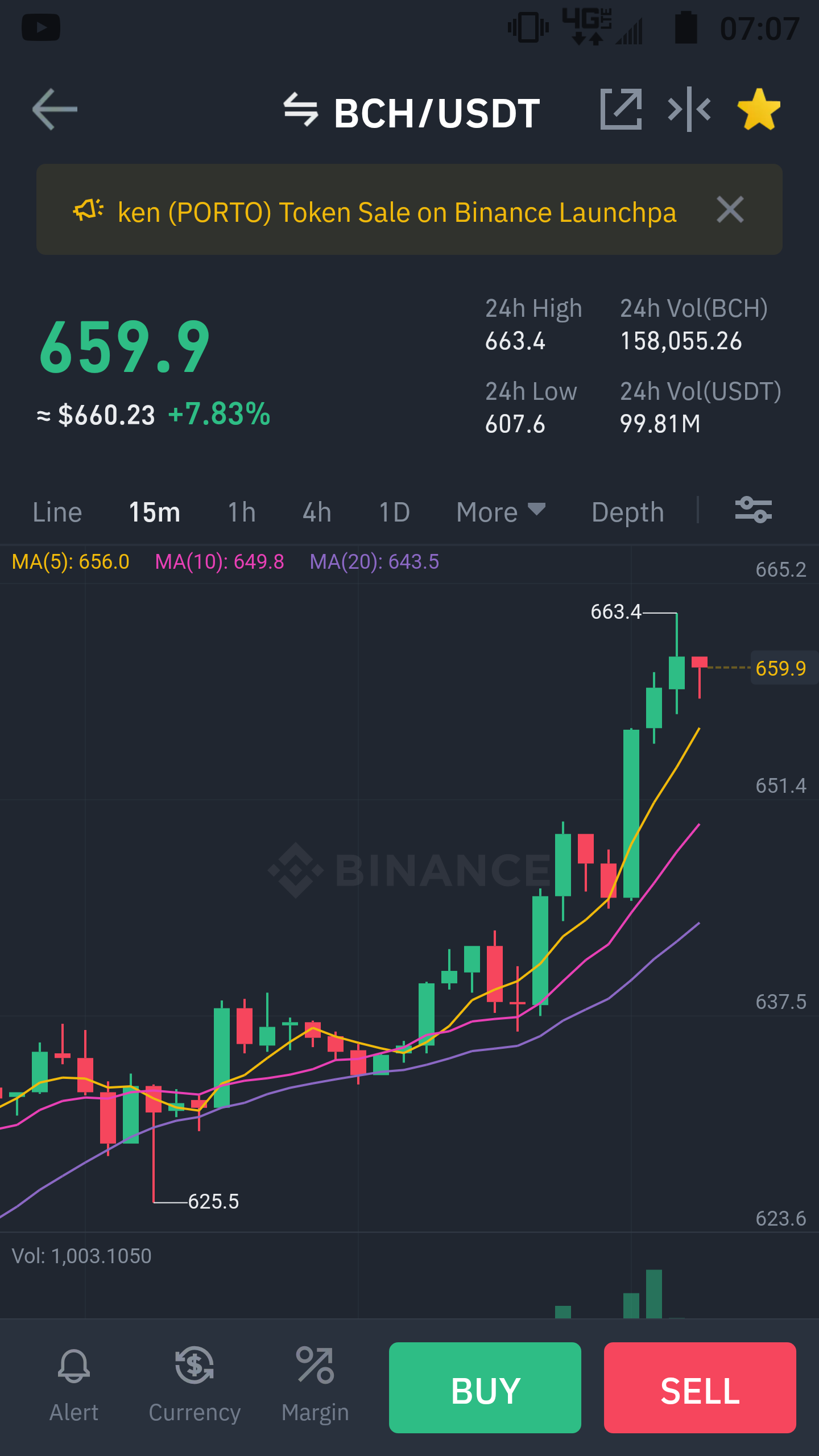819x1456 pixels.
Task: Tap the 659.9 current price marker
Action: (781, 668)
